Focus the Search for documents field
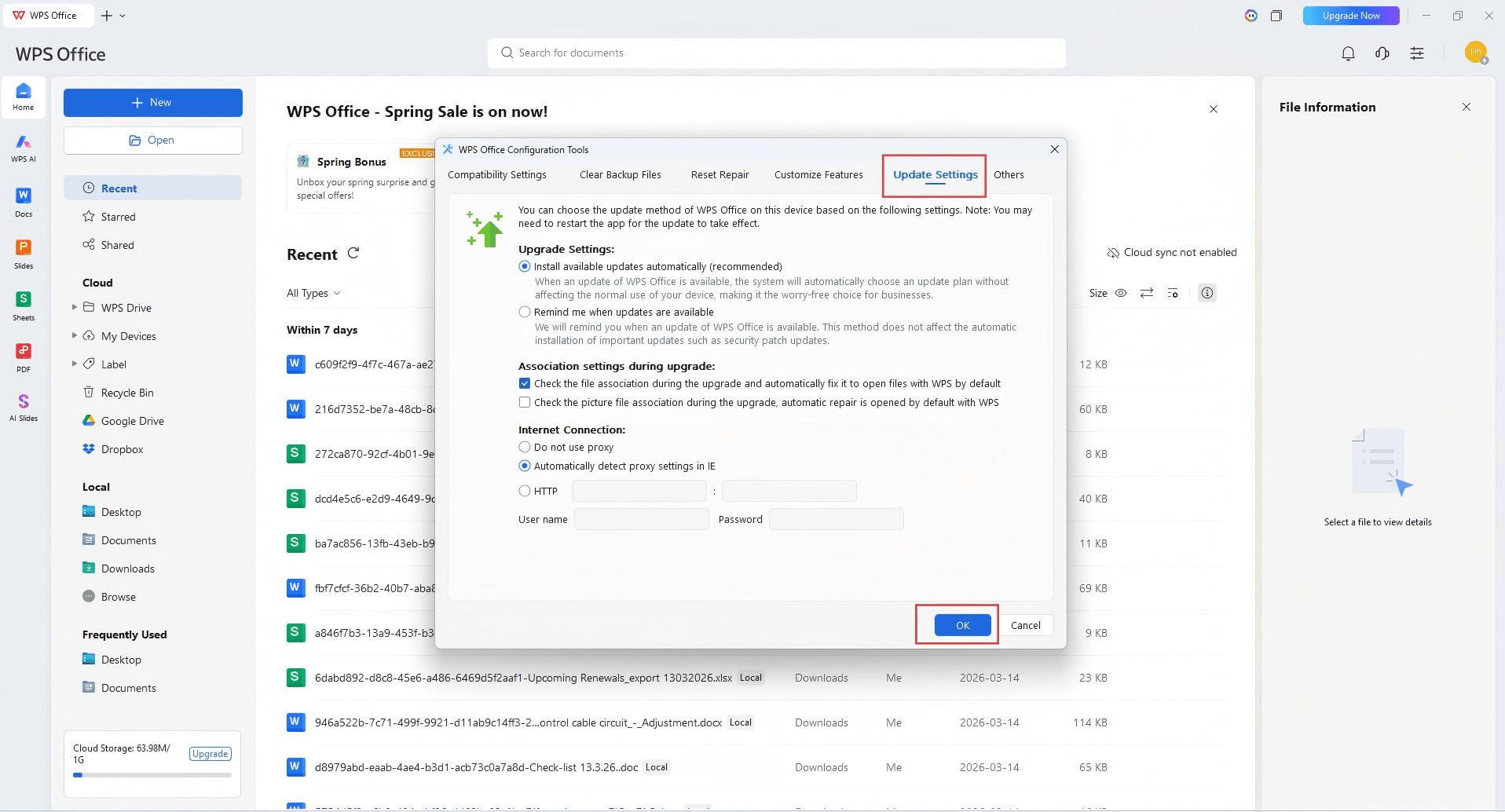The height and width of the screenshot is (812, 1505). tap(777, 53)
